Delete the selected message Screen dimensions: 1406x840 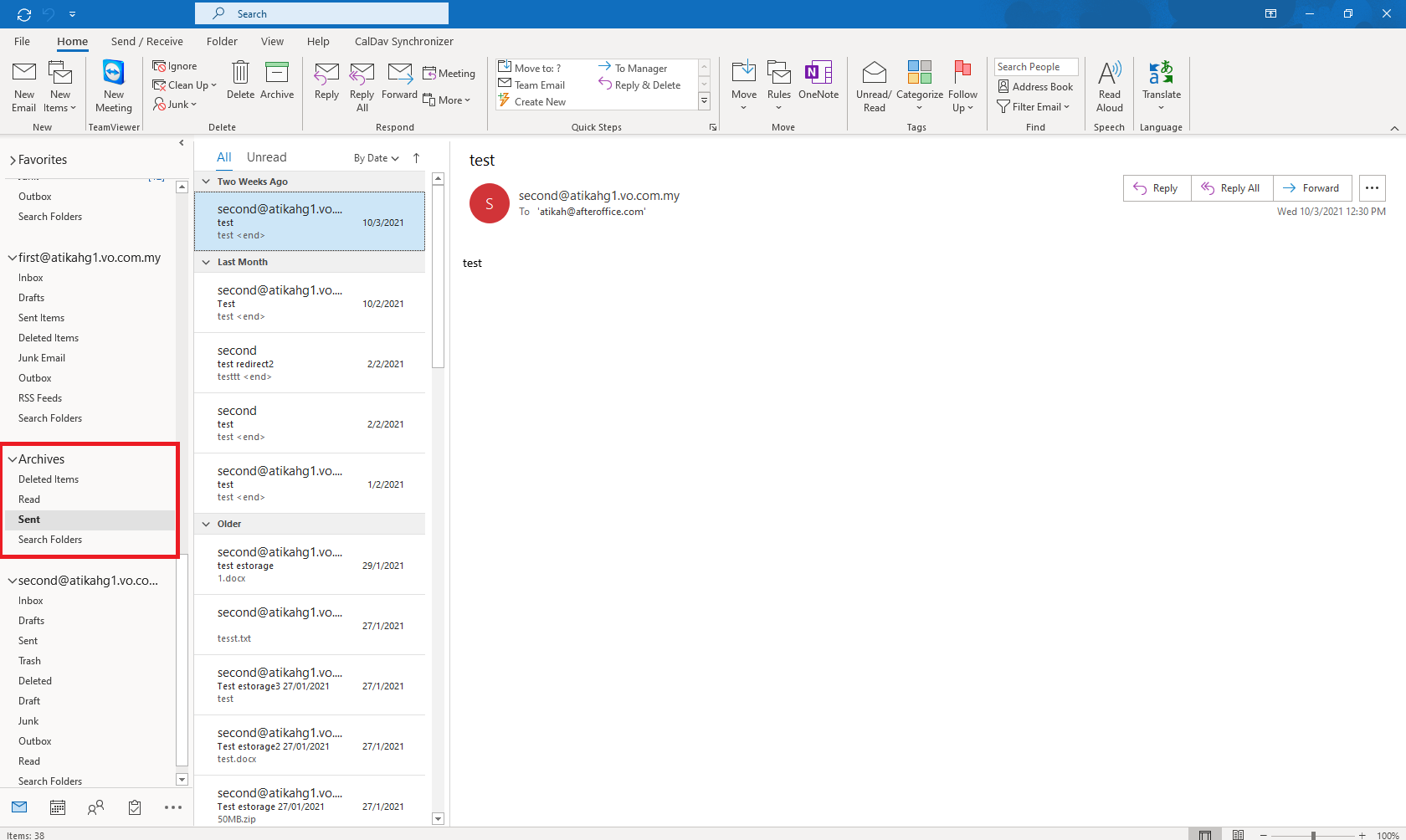tap(240, 80)
